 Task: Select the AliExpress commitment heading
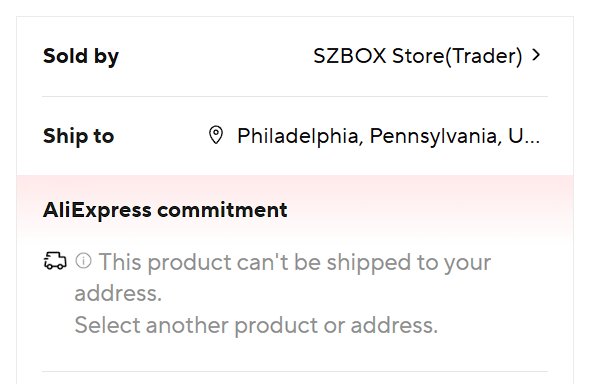click(x=165, y=210)
